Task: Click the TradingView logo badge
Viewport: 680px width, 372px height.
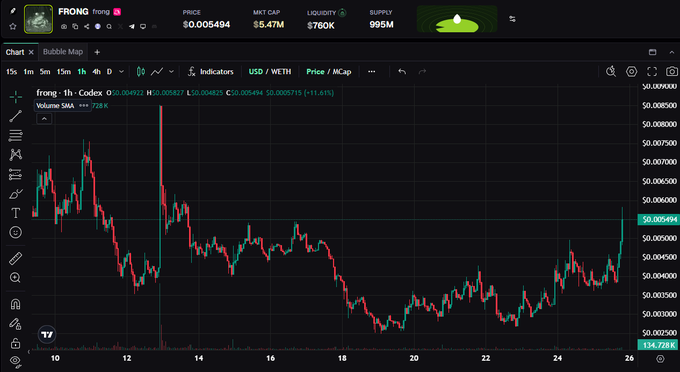Action: coord(47,334)
